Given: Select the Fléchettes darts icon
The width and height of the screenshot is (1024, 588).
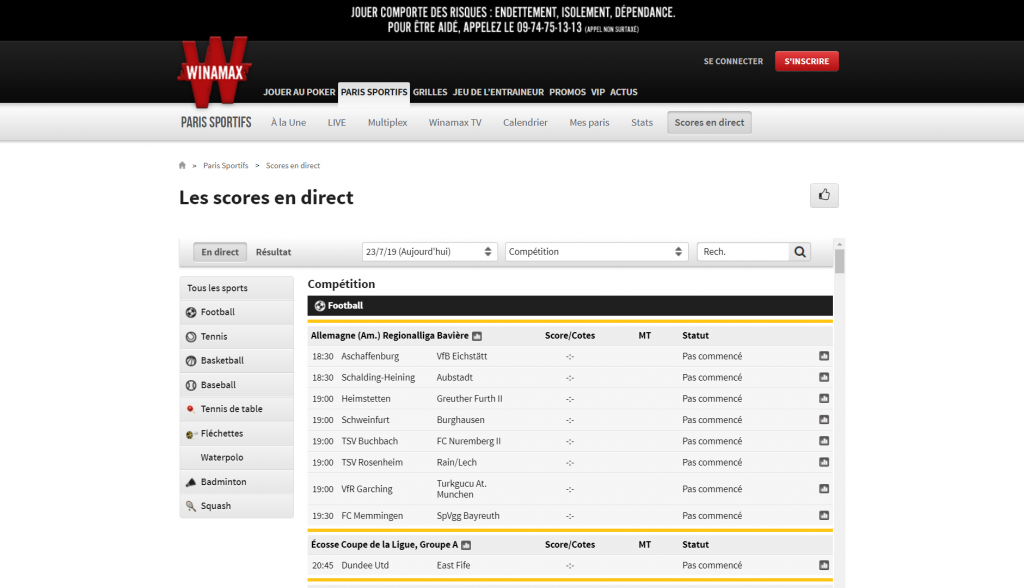Looking at the screenshot, I should pyautogui.click(x=191, y=433).
